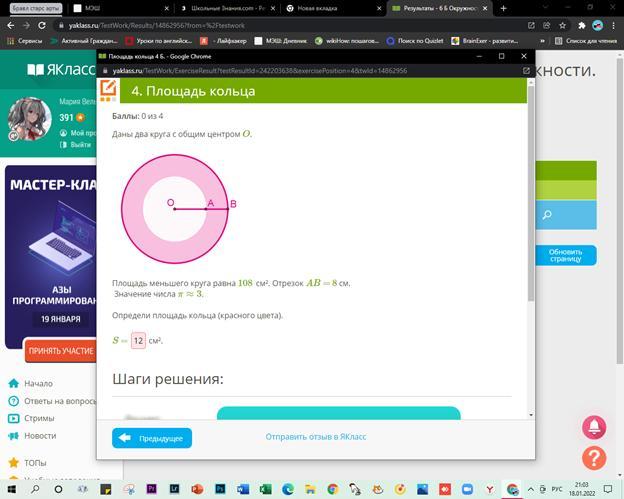Show hidden system tray icons
The height and width of the screenshot is (499, 624).
pos(531,489)
